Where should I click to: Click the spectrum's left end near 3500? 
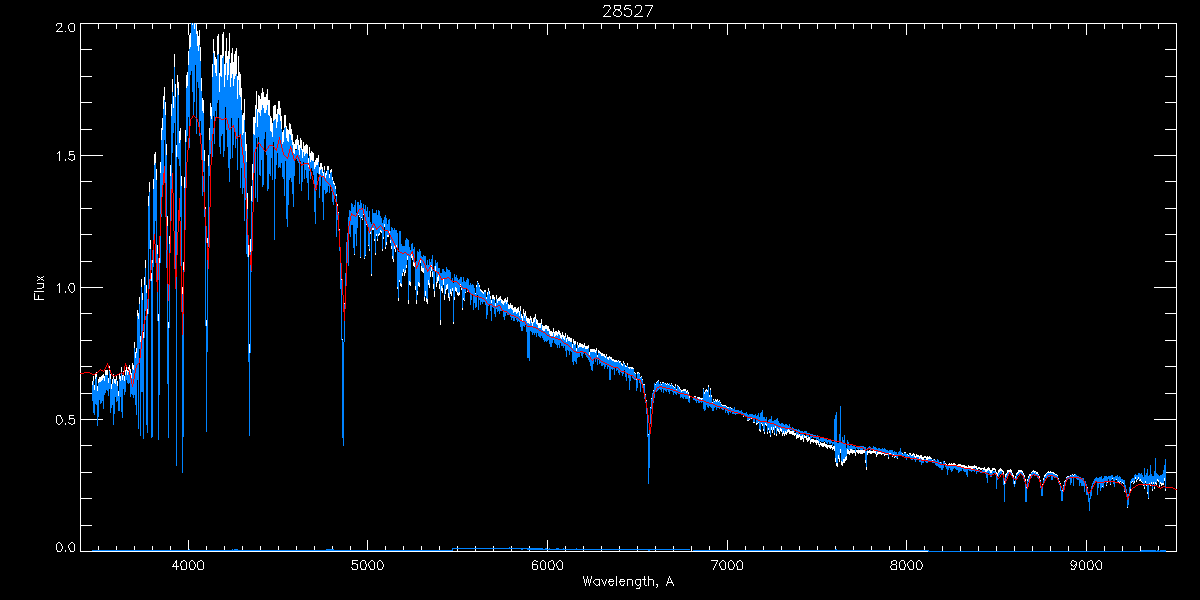[94, 395]
